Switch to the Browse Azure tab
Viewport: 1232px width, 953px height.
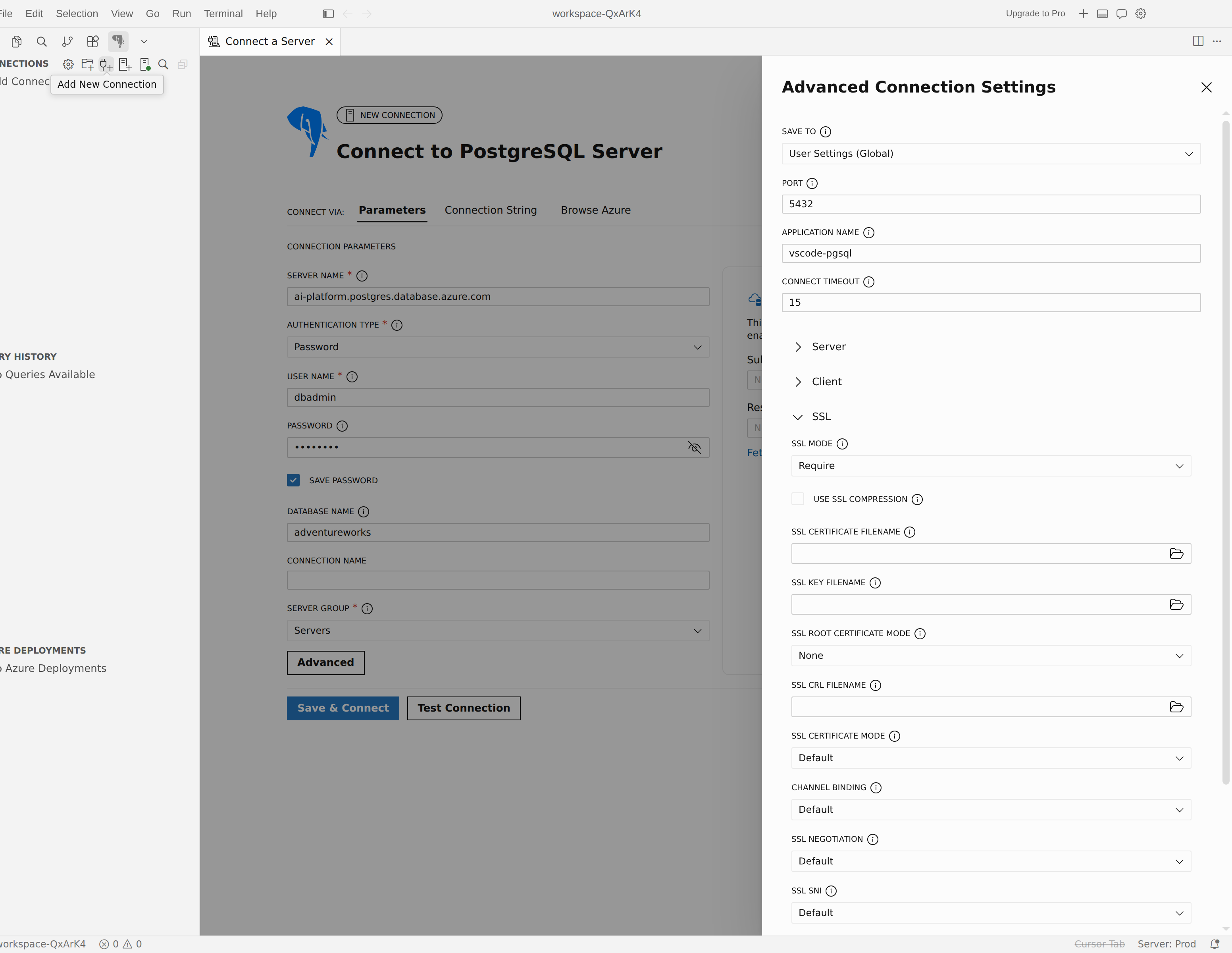coord(595,210)
